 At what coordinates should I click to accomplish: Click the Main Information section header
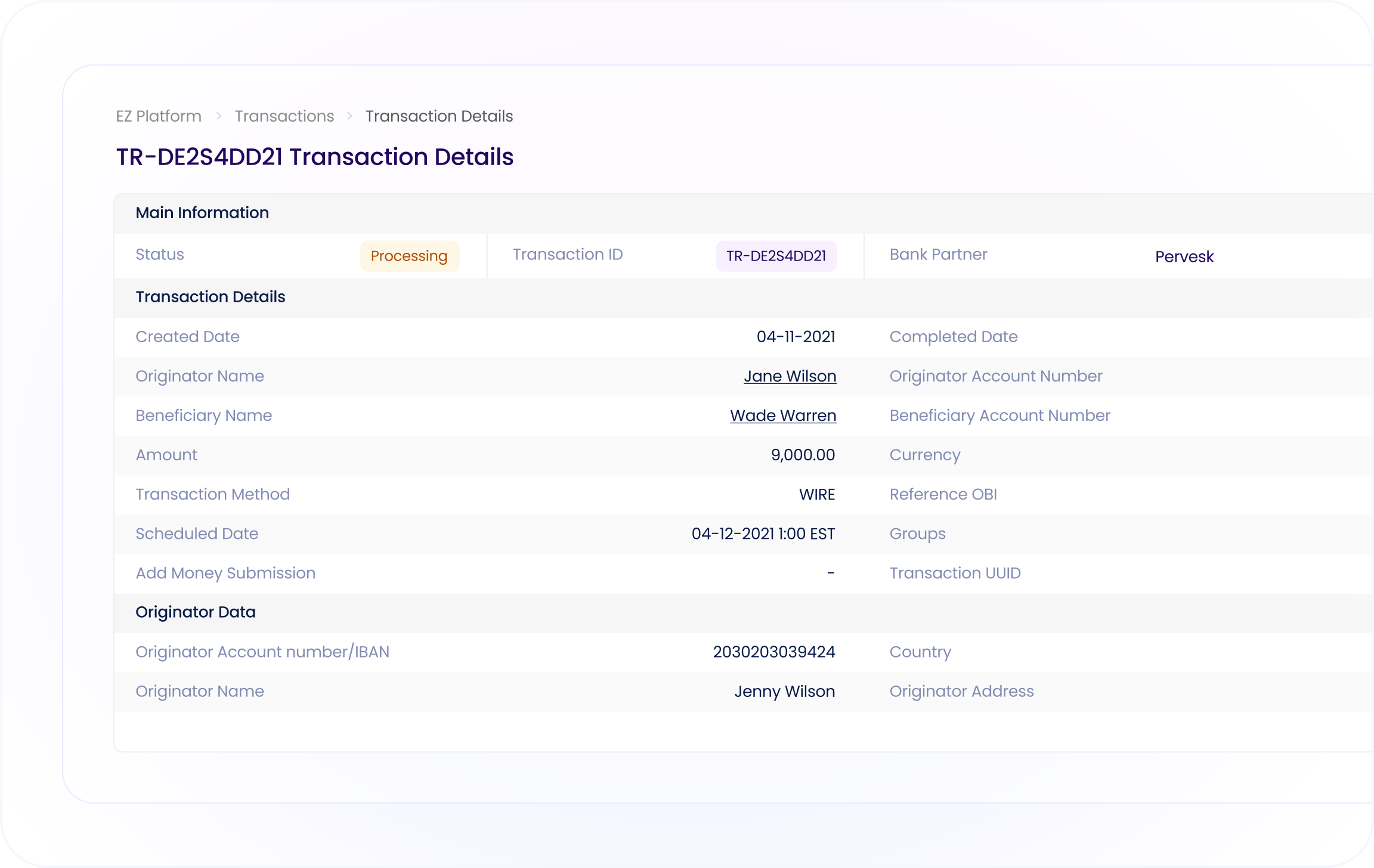pos(202,213)
